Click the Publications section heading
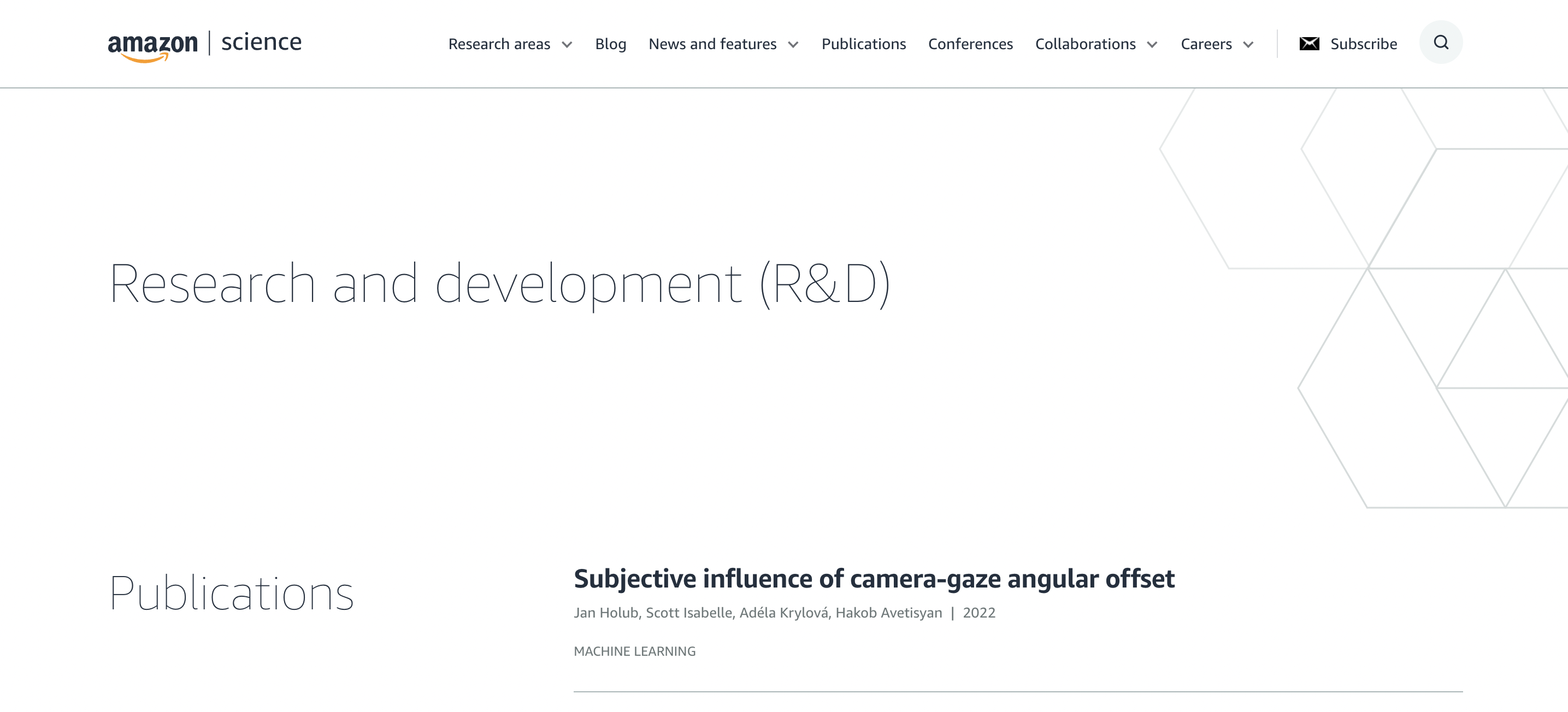 [x=231, y=594]
